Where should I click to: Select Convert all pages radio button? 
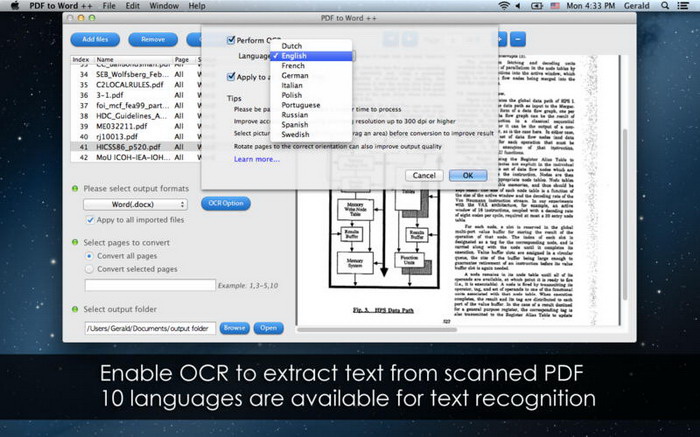(x=89, y=256)
